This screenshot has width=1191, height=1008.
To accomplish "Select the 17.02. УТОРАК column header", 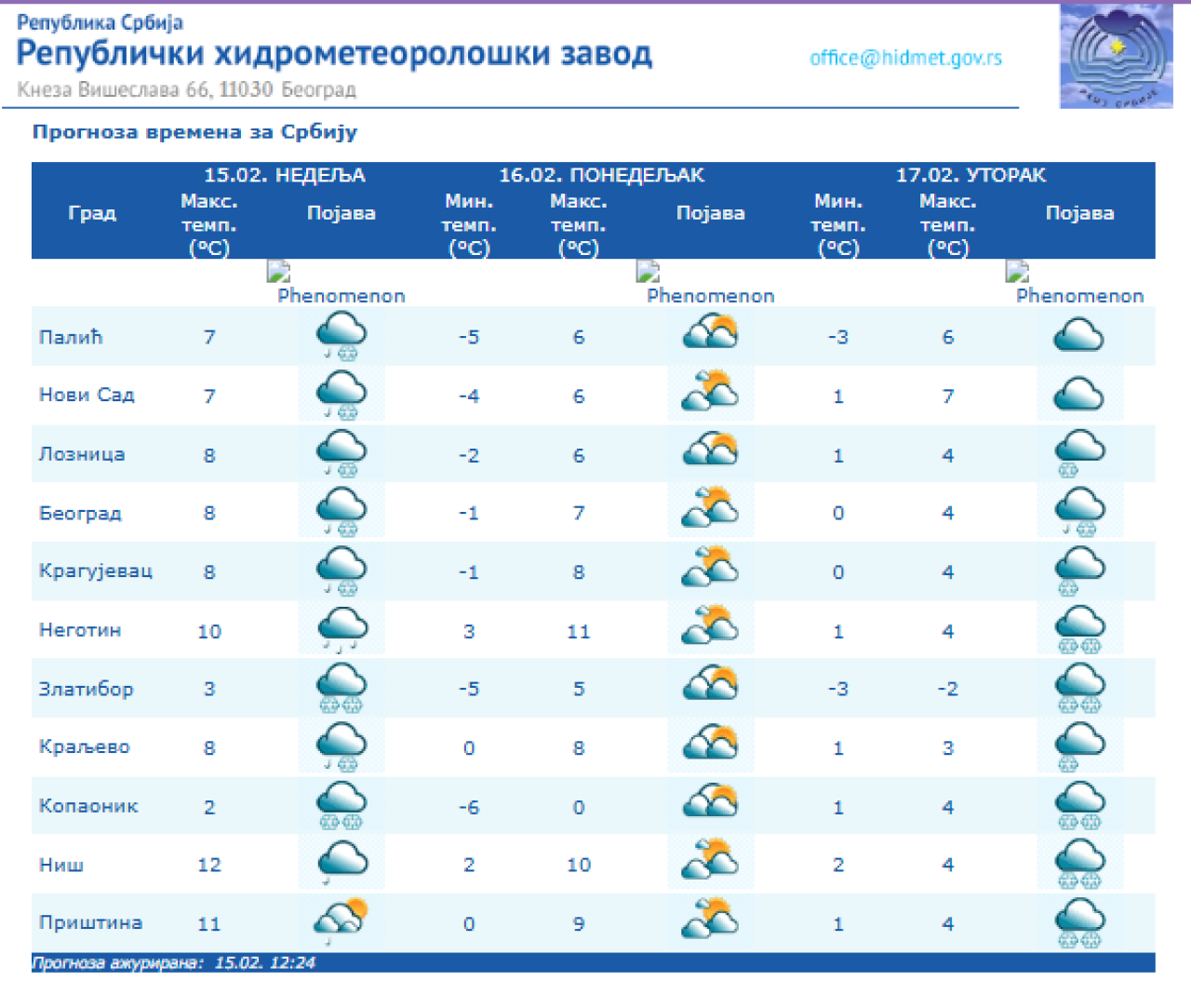I will click(970, 175).
